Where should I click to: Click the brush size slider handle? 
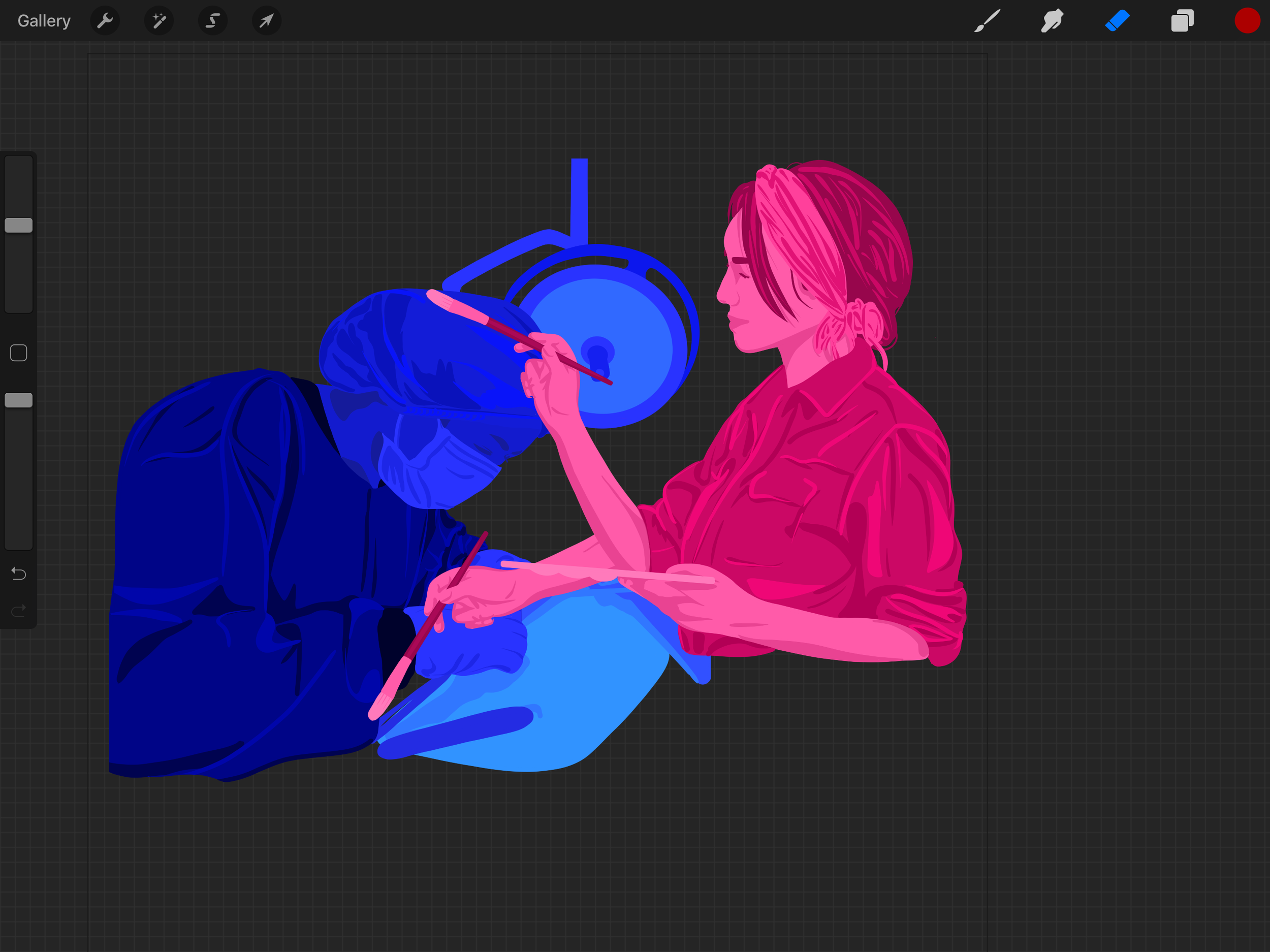pyautogui.click(x=18, y=225)
